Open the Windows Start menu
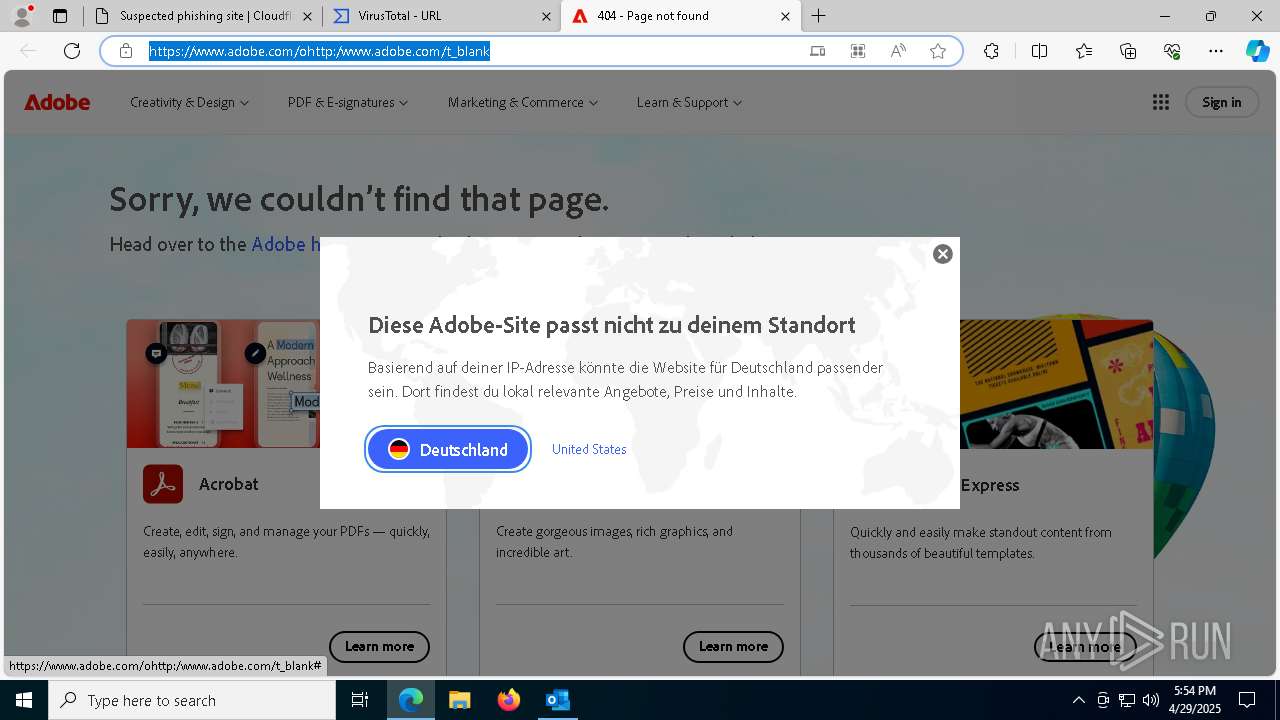This screenshot has width=1280, height=720. tap(24, 700)
